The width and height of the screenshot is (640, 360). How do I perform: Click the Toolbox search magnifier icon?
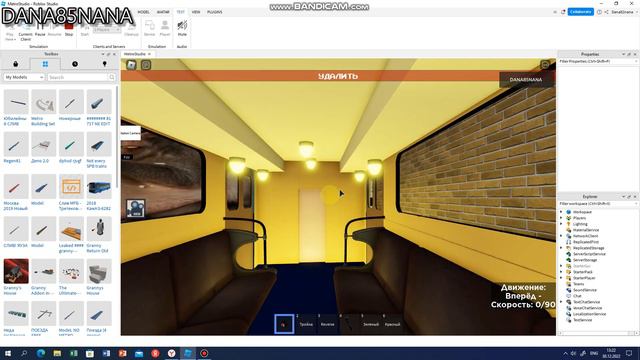coord(112,77)
